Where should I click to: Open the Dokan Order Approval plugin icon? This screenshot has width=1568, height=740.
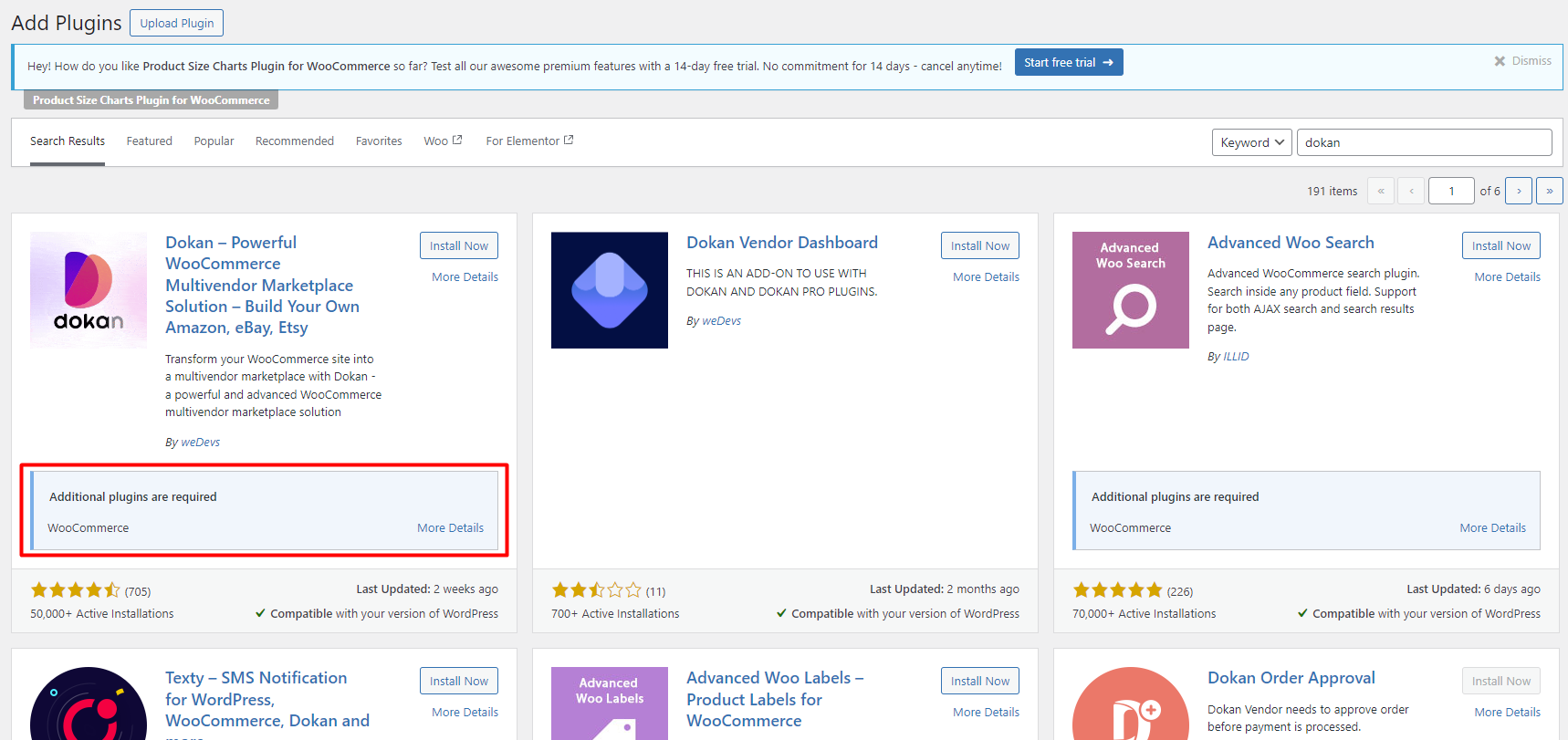pos(1131,704)
